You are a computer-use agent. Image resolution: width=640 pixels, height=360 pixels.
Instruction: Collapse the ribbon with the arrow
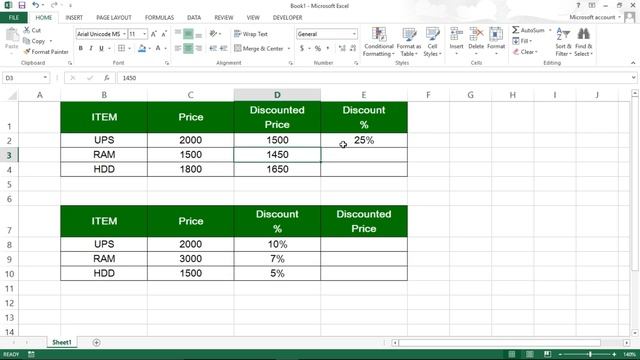[633, 63]
